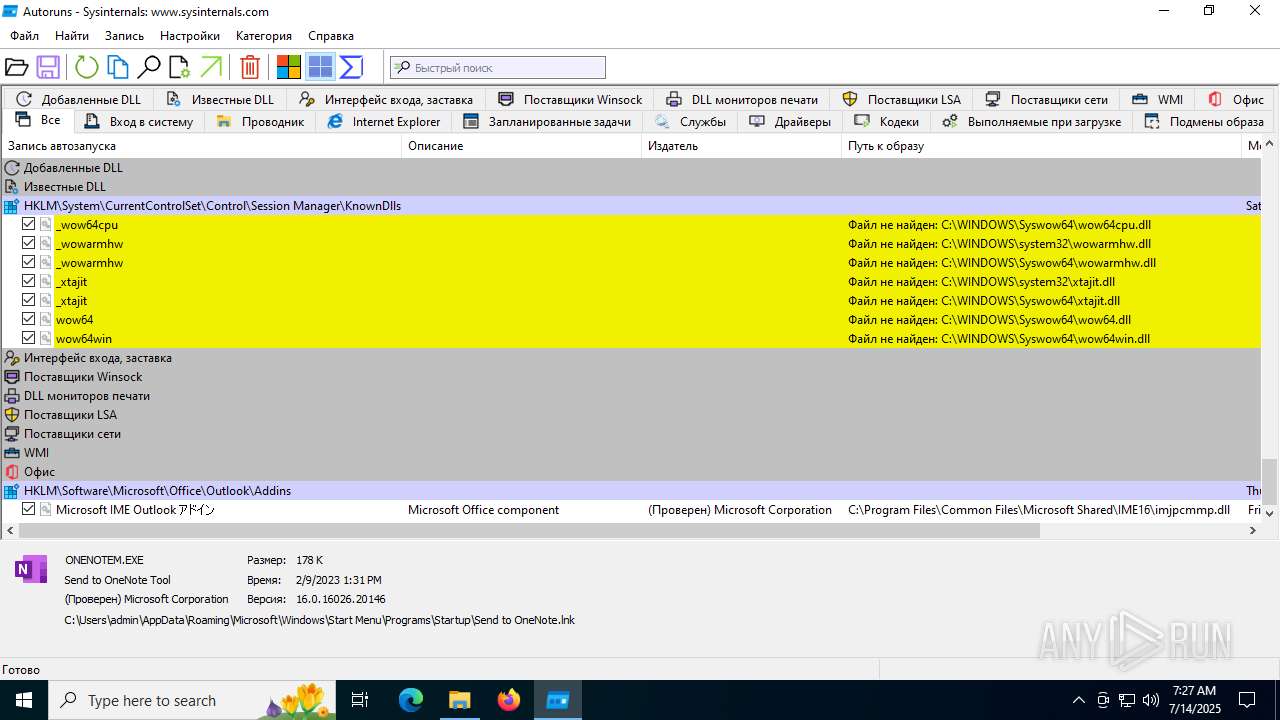The width and height of the screenshot is (1280, 720).
Task: Switch to DLL мониторов печати tab
Action: pyautogui.click(x=742, y=99)
